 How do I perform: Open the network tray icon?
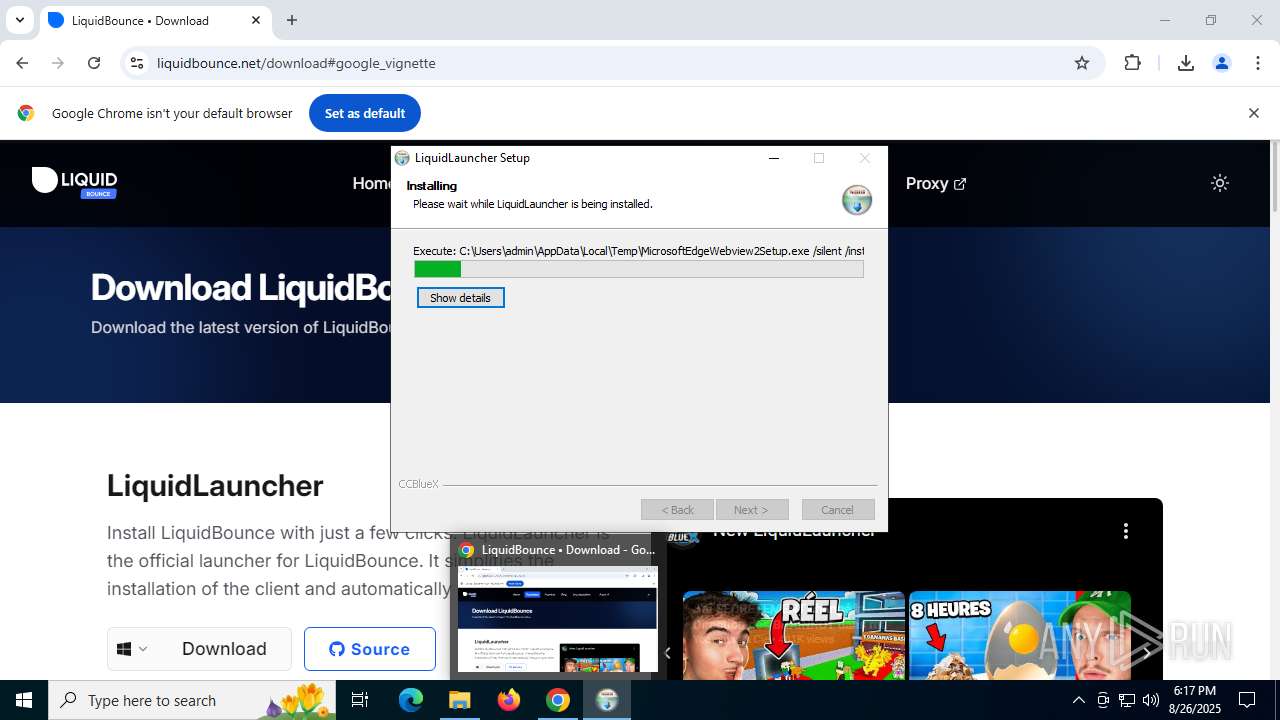coord(1127,700)
